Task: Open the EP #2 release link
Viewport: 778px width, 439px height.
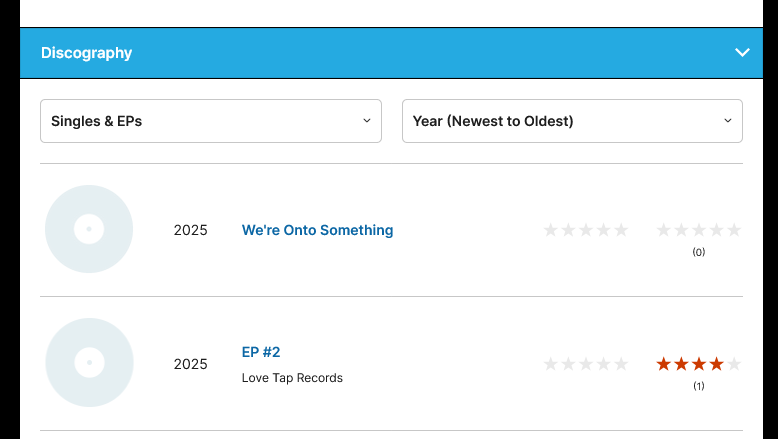Action: click(261, 352)
